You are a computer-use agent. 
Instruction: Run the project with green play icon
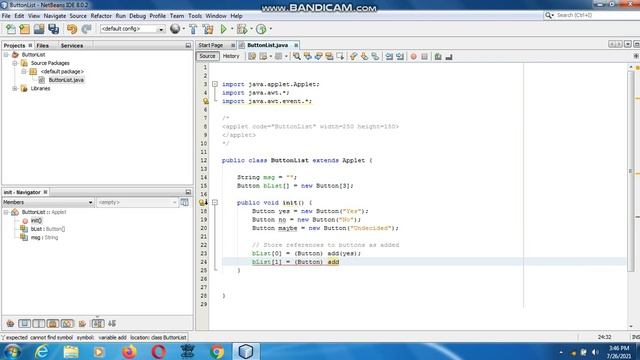pyautogui.click(x=223, y=29)
